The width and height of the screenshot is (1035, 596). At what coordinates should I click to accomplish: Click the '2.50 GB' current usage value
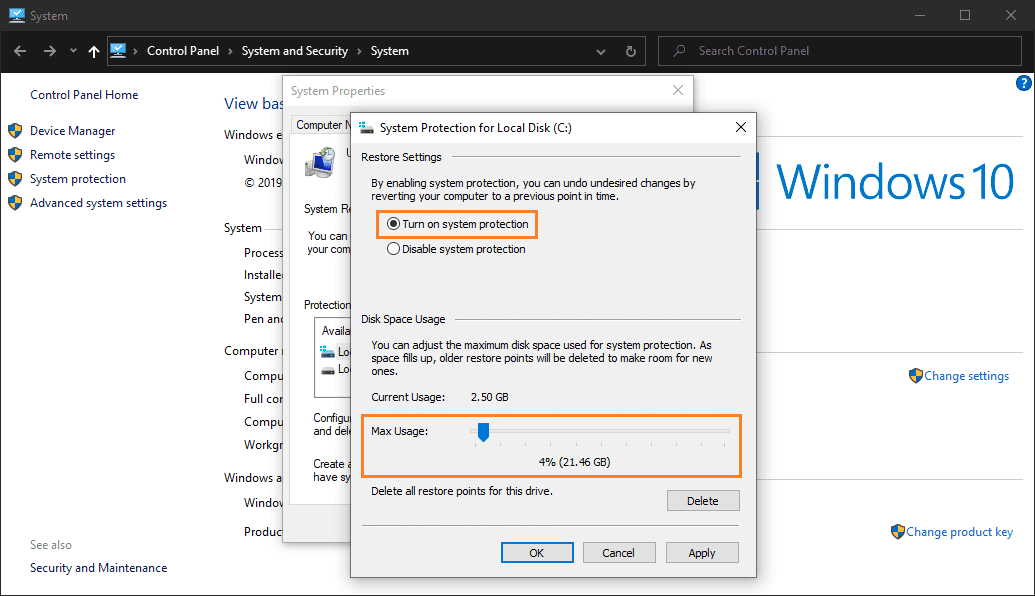[489, 397]
